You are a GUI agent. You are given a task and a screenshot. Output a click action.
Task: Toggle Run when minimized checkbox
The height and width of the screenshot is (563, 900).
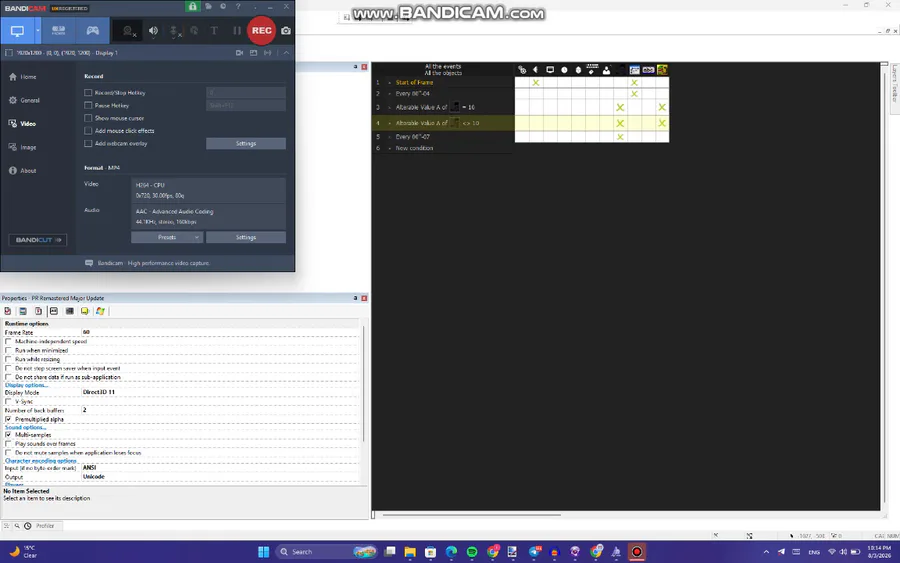point(8,350)
